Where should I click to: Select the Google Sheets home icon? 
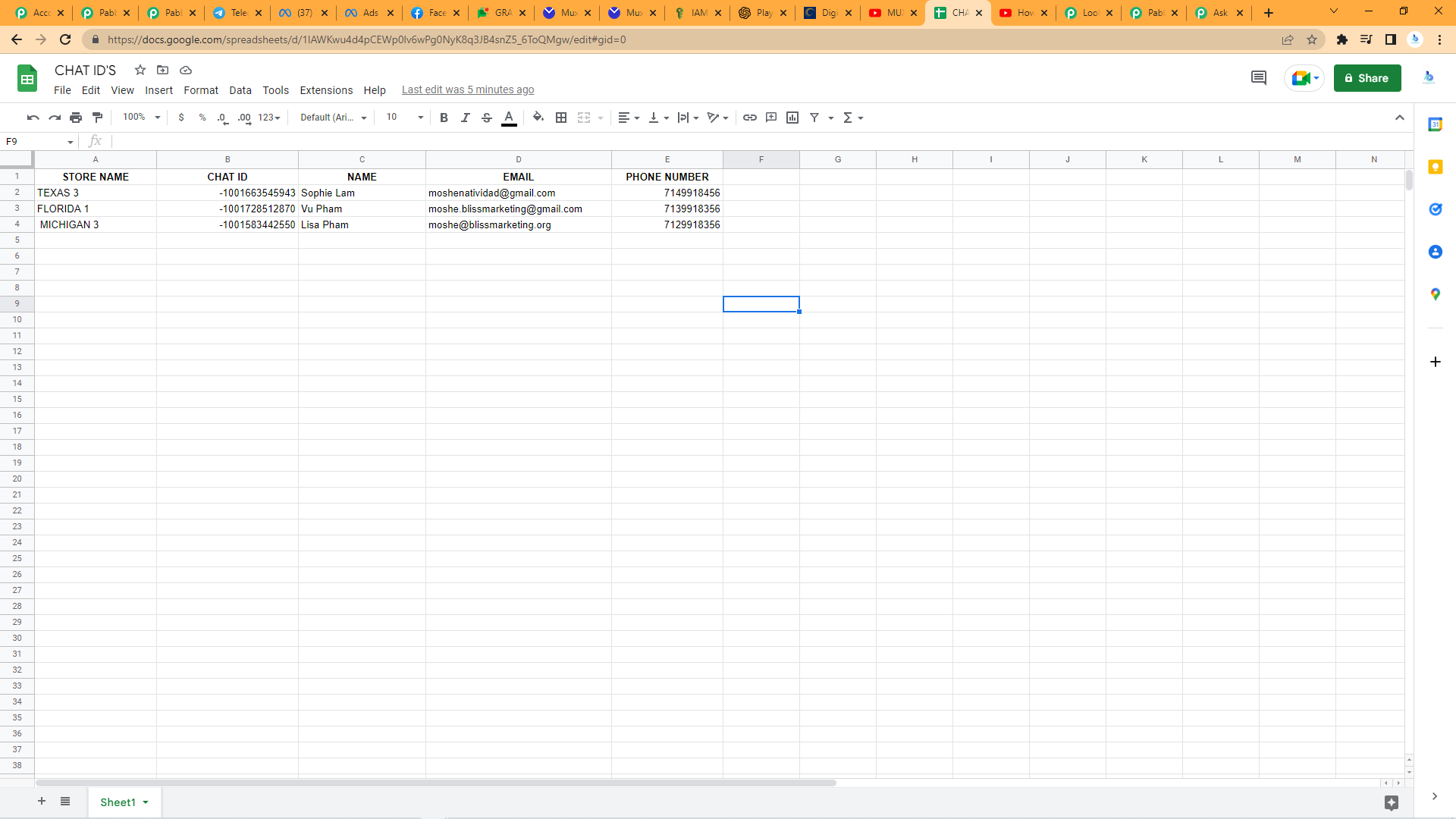click(x=27, y=78)
